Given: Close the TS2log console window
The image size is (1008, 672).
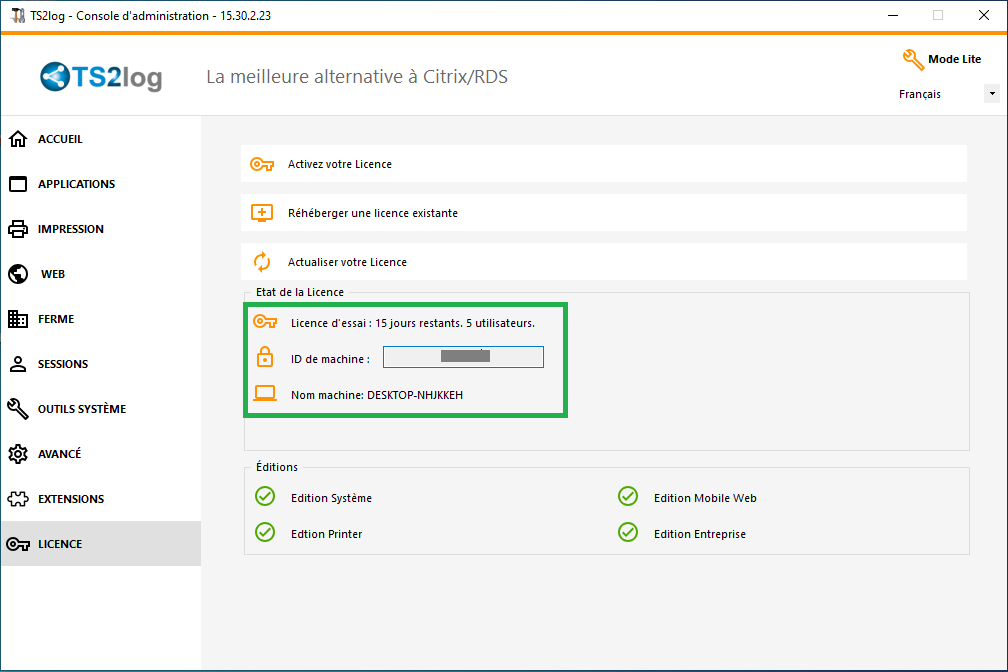Looking at the screenshot, I should click(x=984, y=15).
